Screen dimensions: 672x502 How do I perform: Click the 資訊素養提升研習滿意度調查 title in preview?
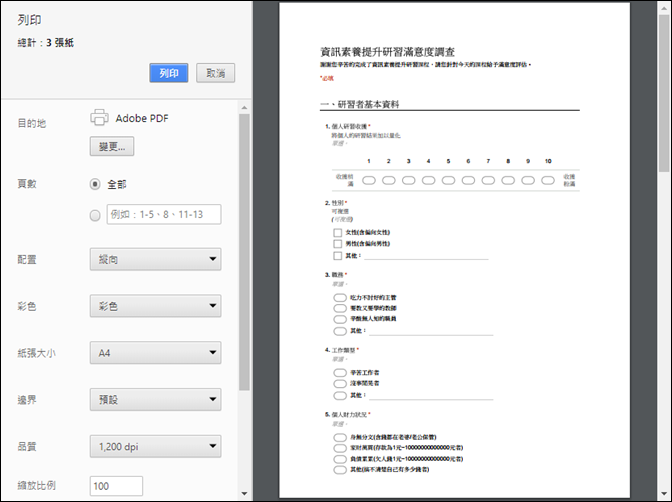(x=387, y=52)
